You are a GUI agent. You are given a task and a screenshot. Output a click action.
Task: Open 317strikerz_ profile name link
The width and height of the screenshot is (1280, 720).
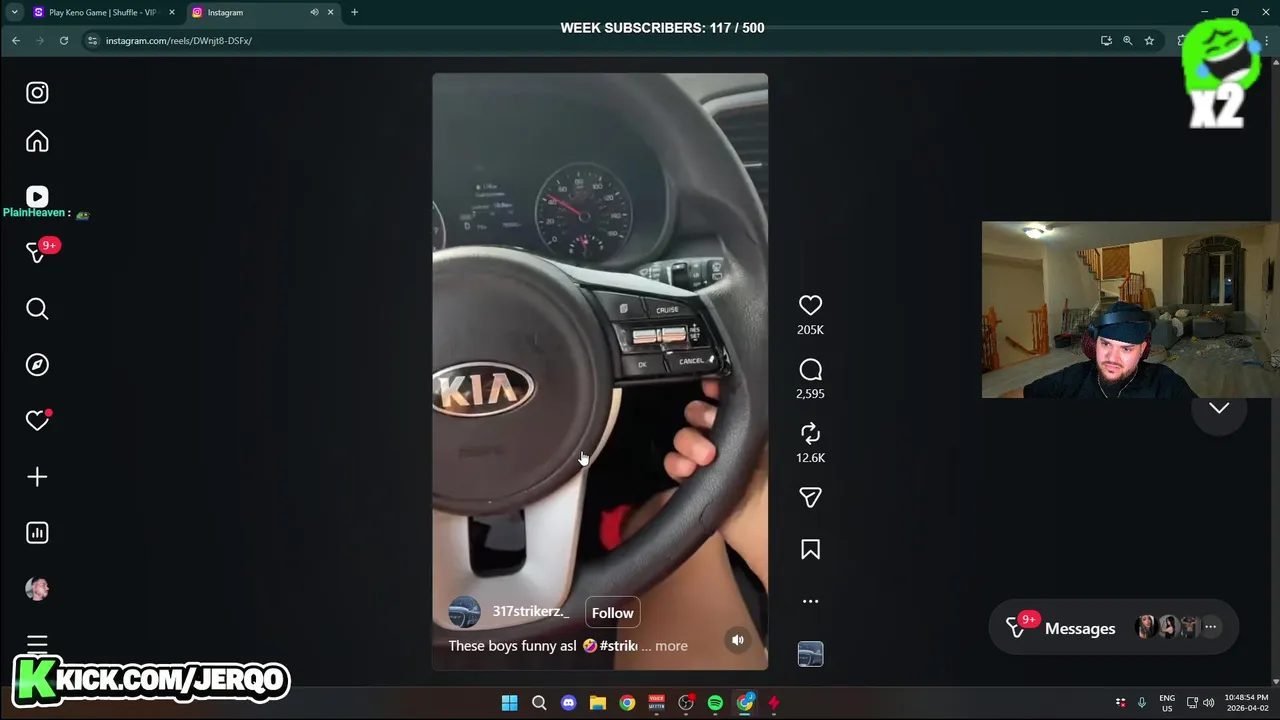(x=530, y=611)
